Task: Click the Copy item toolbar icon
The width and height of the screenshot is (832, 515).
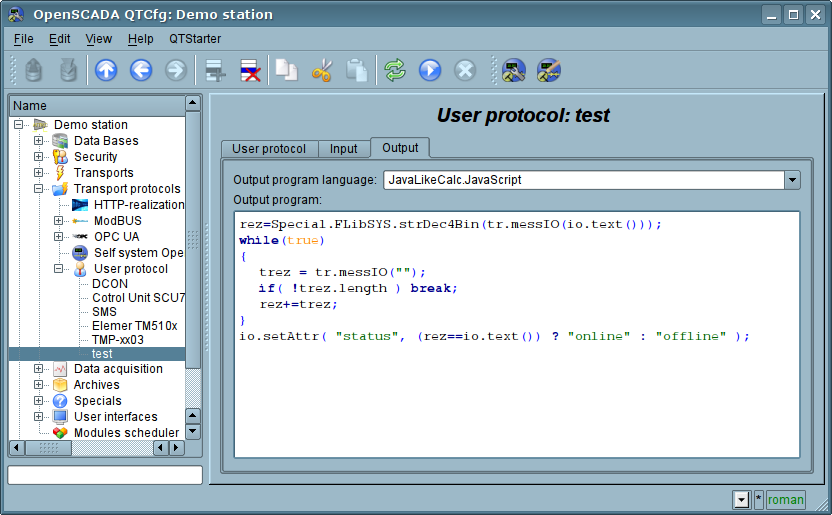Action: 287,70
